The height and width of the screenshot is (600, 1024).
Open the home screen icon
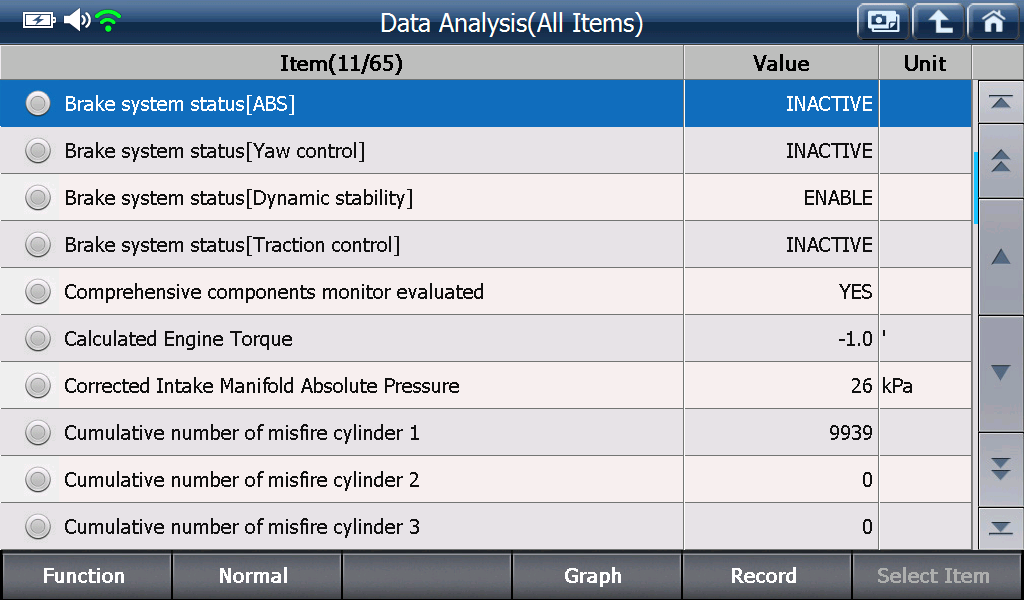tap(993, 22)
